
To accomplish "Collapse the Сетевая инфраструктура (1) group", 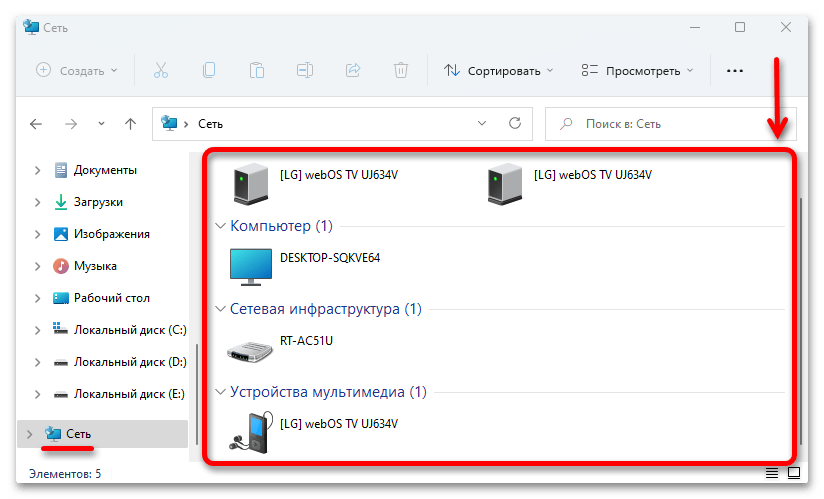I will (221, 309).
